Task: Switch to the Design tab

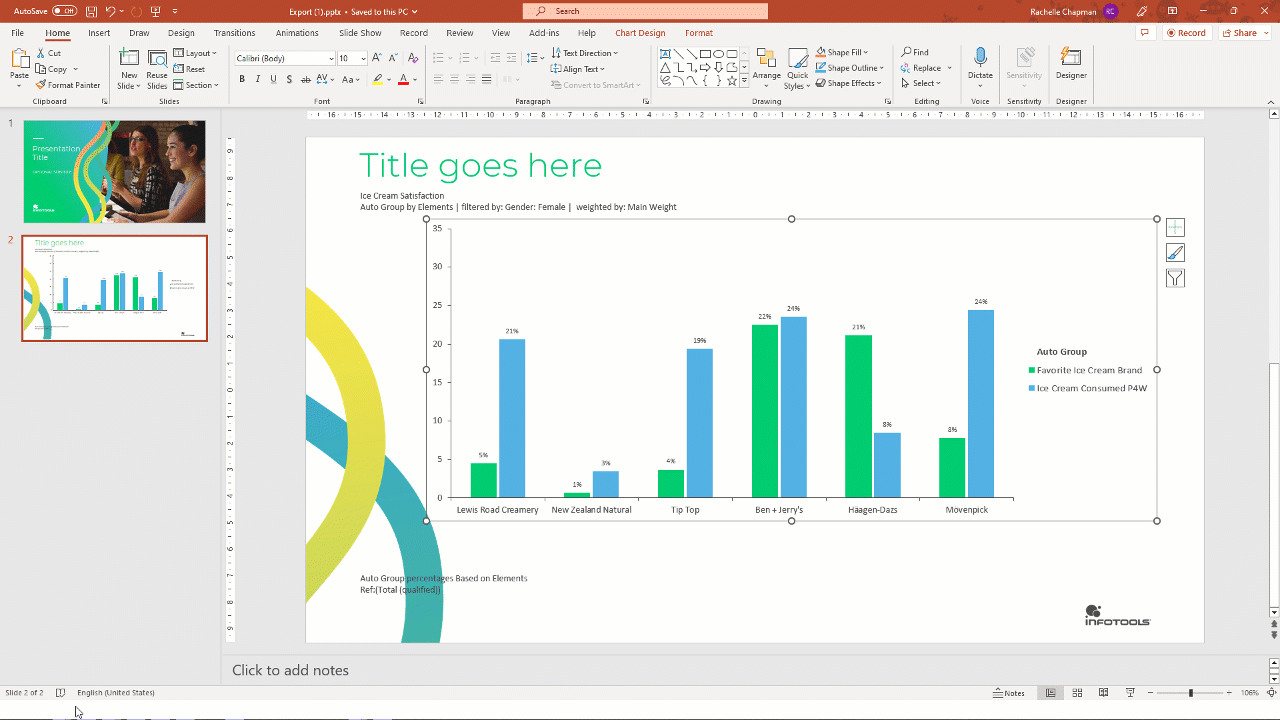Action: [x=181, y=33]
